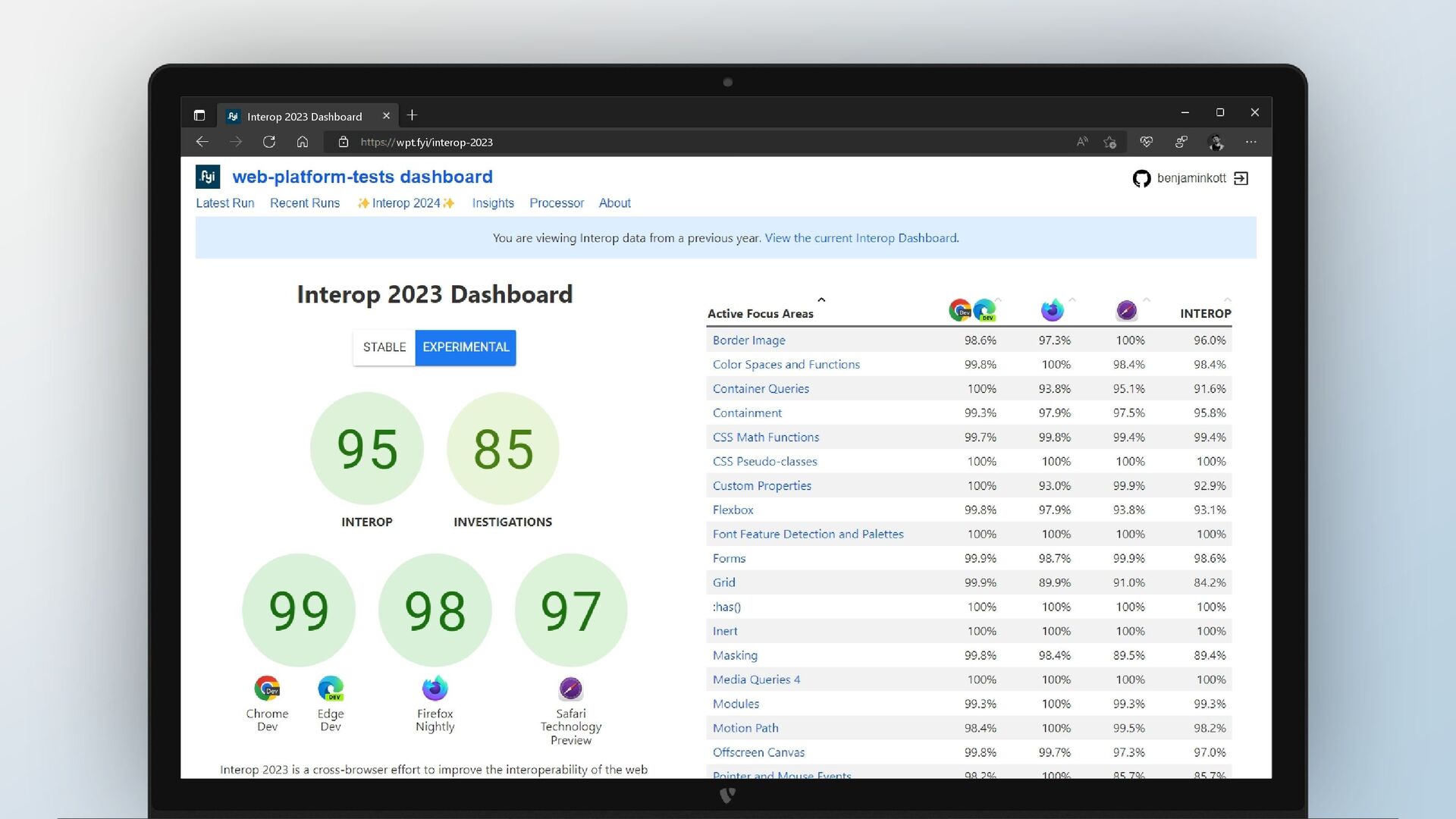
Task: Open Color Spaces and Functions link
Action: (x=786, y=365)
